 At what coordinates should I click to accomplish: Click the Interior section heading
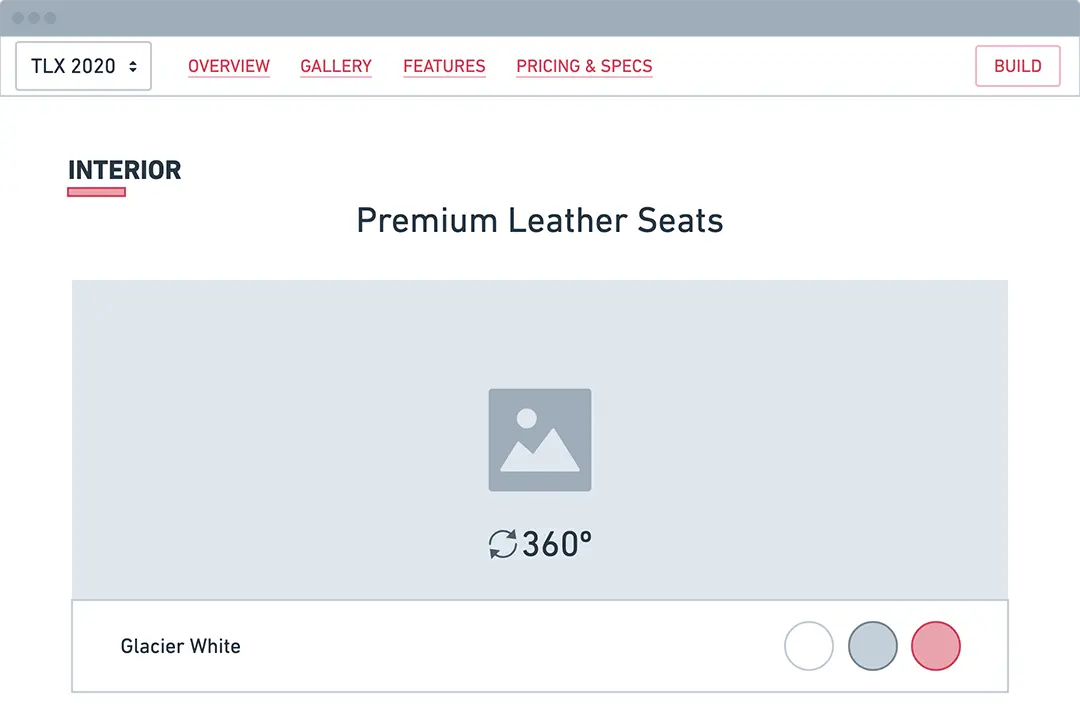coord(125,170)
